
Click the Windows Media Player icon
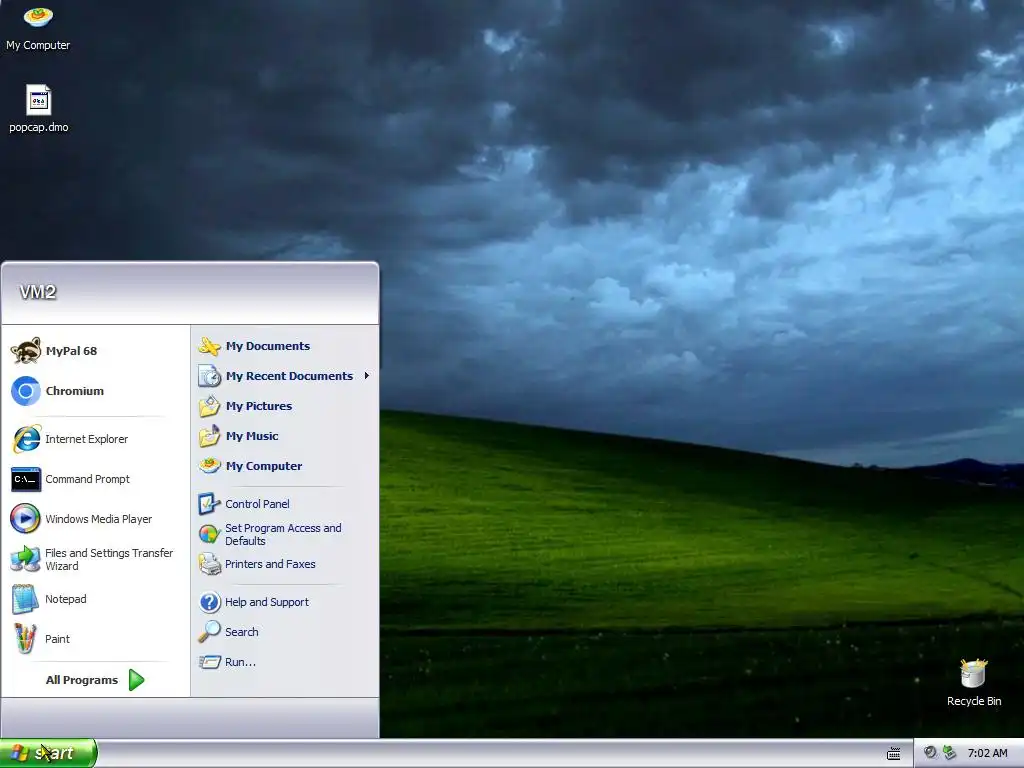(25, 519)
